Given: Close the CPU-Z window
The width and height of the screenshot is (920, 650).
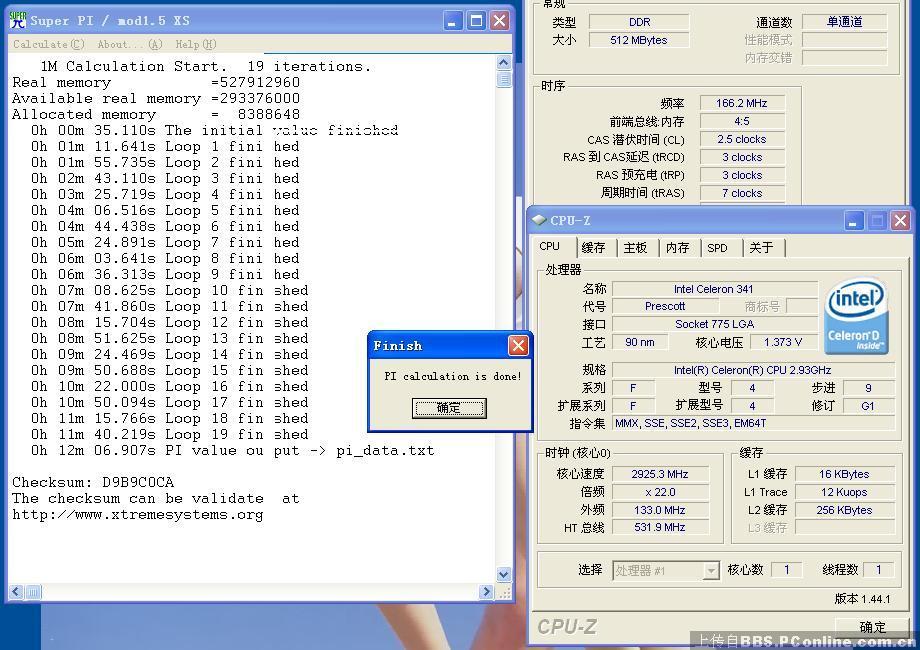Looking at the screenshot, I should 900,221.
